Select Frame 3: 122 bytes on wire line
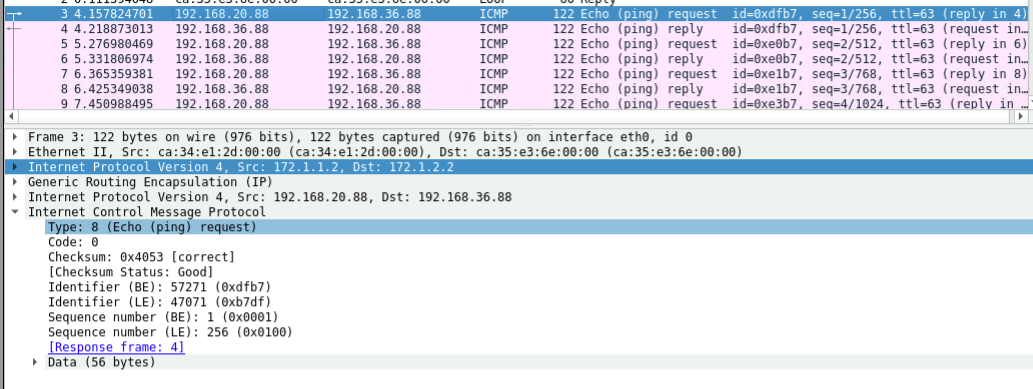This screenshot has width=1033, height=389. pyautogui.click(x=360, y=137)
